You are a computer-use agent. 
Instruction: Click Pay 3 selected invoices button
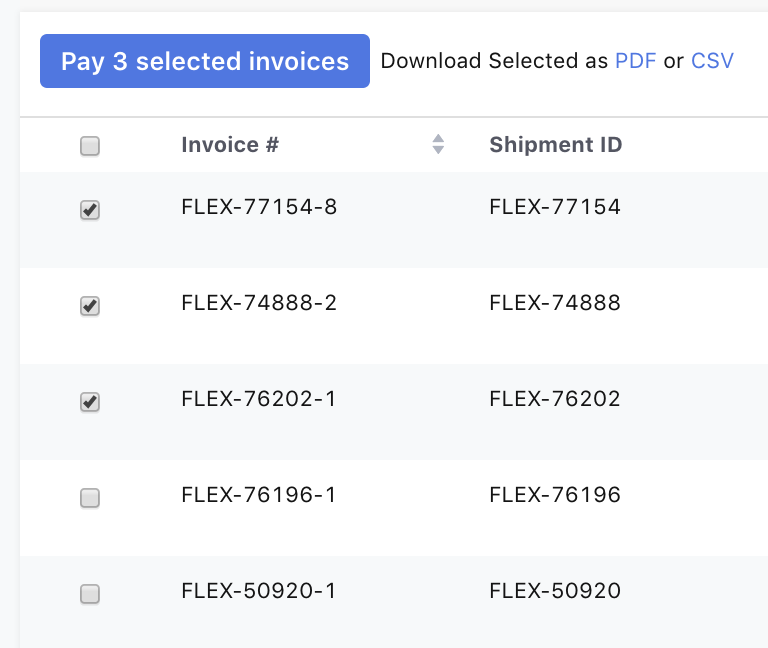[x=205, y=61]
